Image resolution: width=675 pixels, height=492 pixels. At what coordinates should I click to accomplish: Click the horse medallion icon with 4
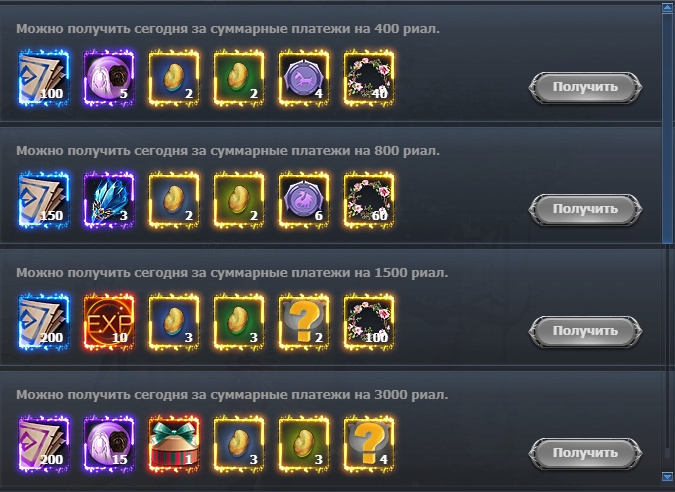pos(304,78)
